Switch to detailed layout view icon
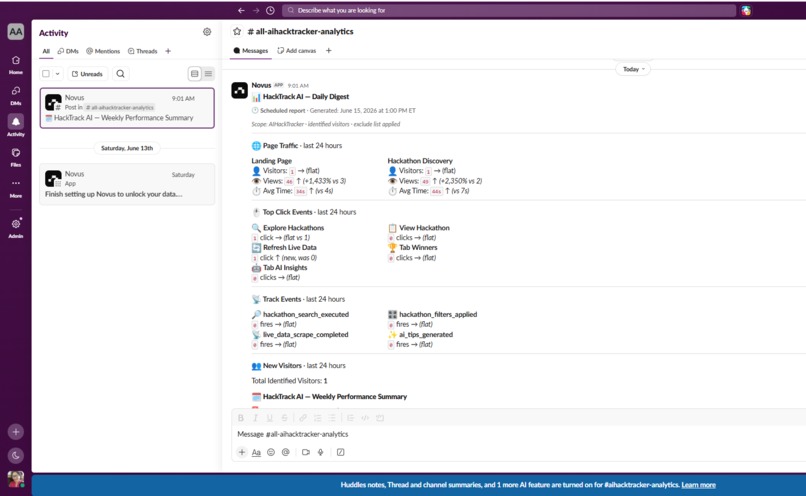 (x=194, y=74)
